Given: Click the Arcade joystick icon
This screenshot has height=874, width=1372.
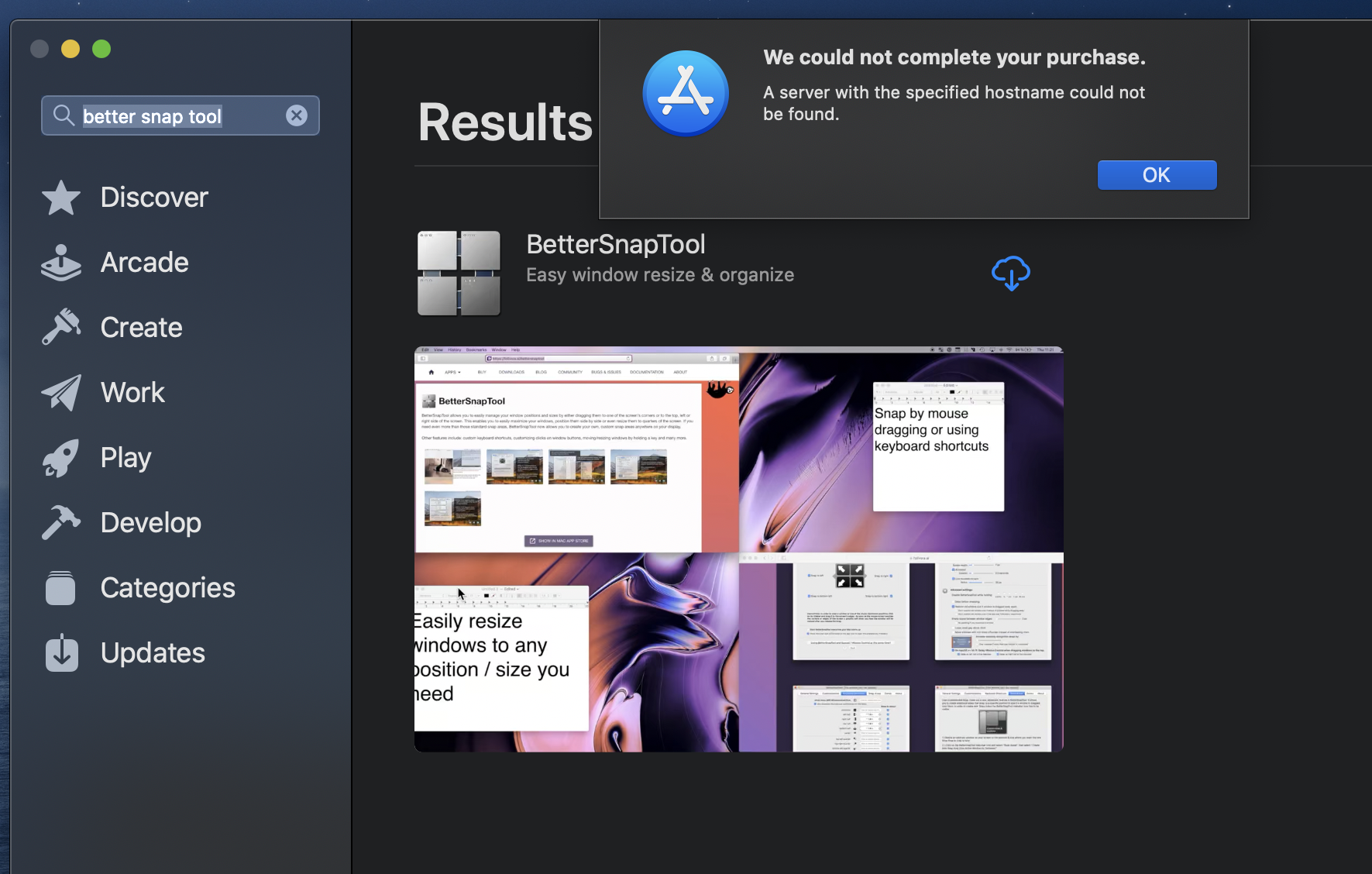Looking at the screenshot, I should pos(61,263).
